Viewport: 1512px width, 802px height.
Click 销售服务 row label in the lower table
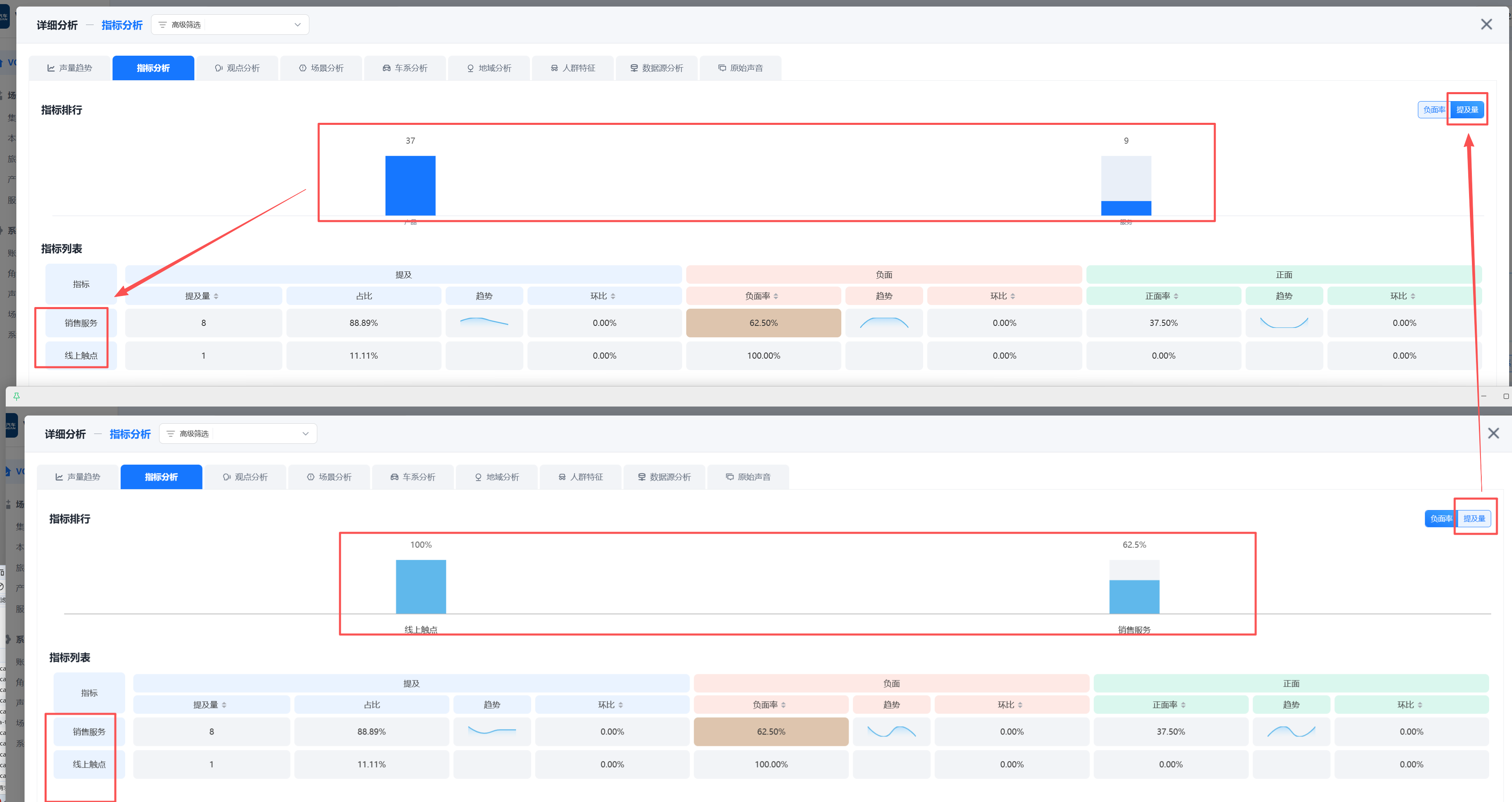click(x=89, y=732)
